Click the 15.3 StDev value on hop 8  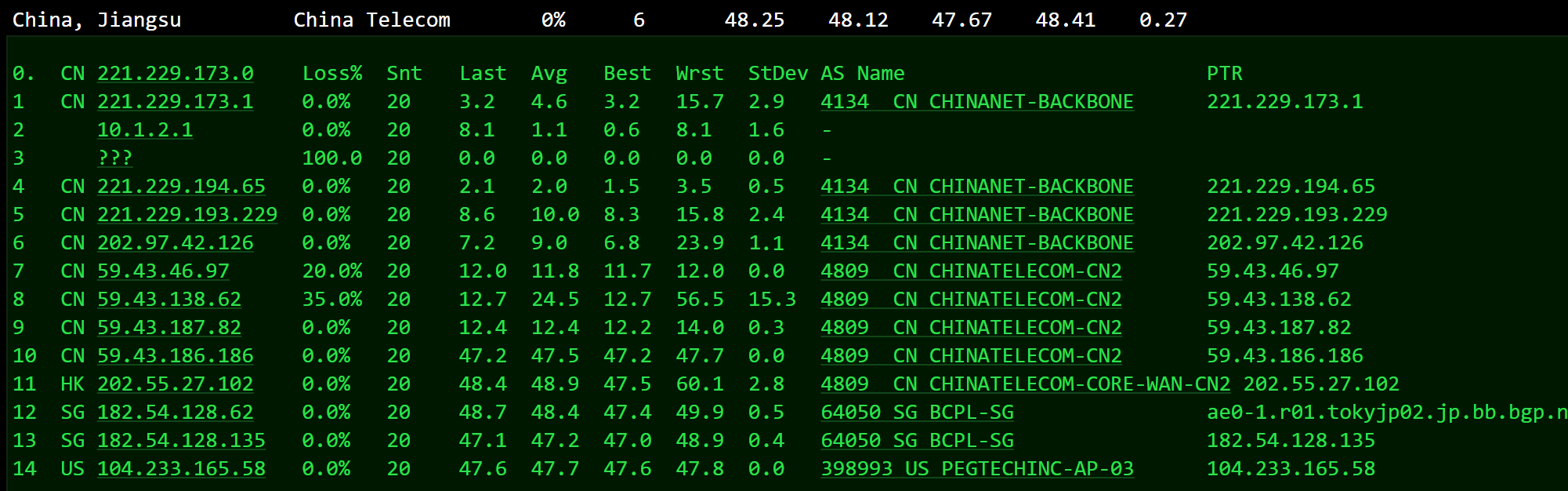[772, 300]
